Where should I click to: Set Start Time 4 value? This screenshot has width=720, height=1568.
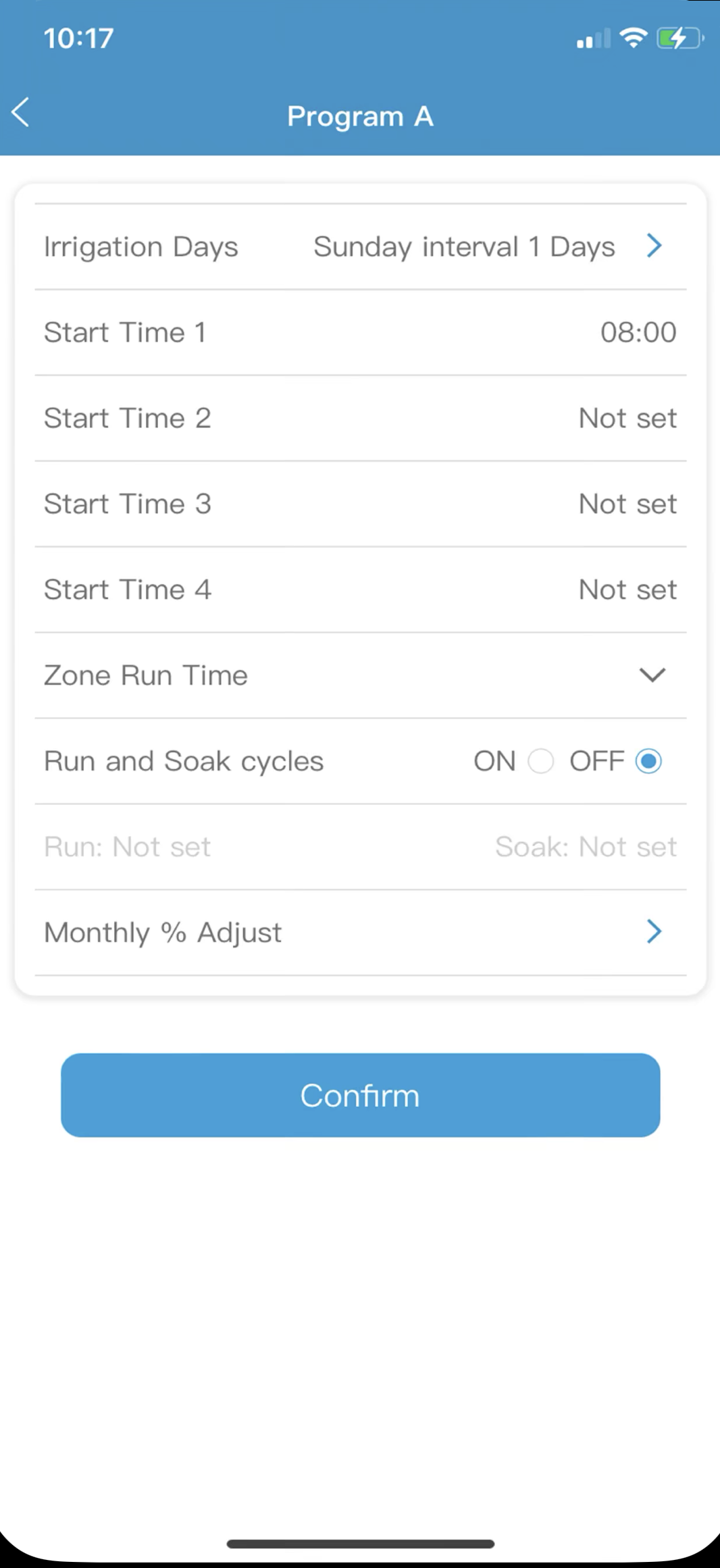627,590
